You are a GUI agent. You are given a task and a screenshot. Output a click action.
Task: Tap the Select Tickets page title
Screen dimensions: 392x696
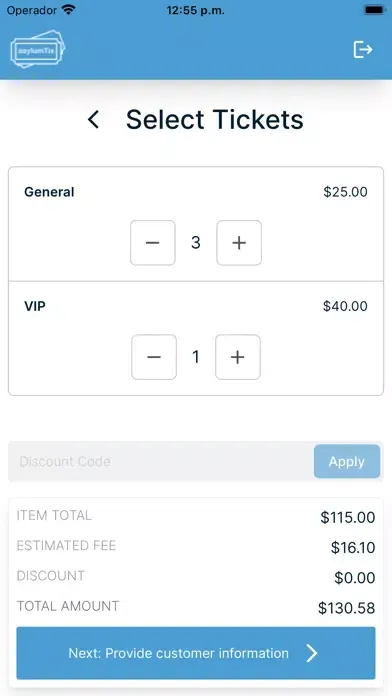pyautogui.click(x=215, y=120)
